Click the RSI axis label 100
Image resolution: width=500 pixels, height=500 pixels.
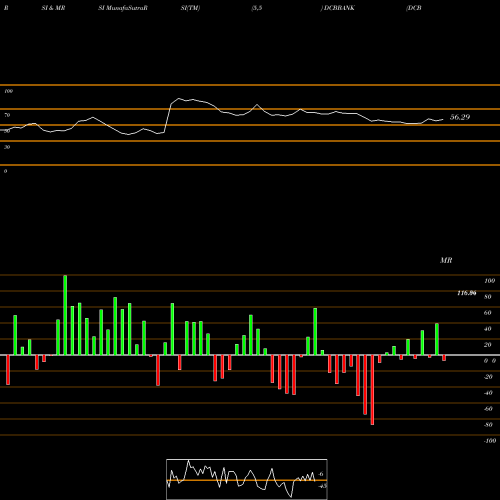9,91
